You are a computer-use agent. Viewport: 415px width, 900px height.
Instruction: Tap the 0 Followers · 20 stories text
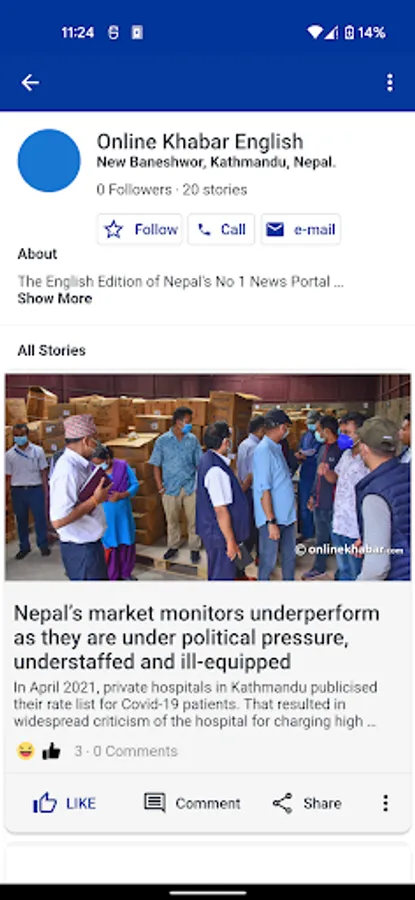coord(172,190)
